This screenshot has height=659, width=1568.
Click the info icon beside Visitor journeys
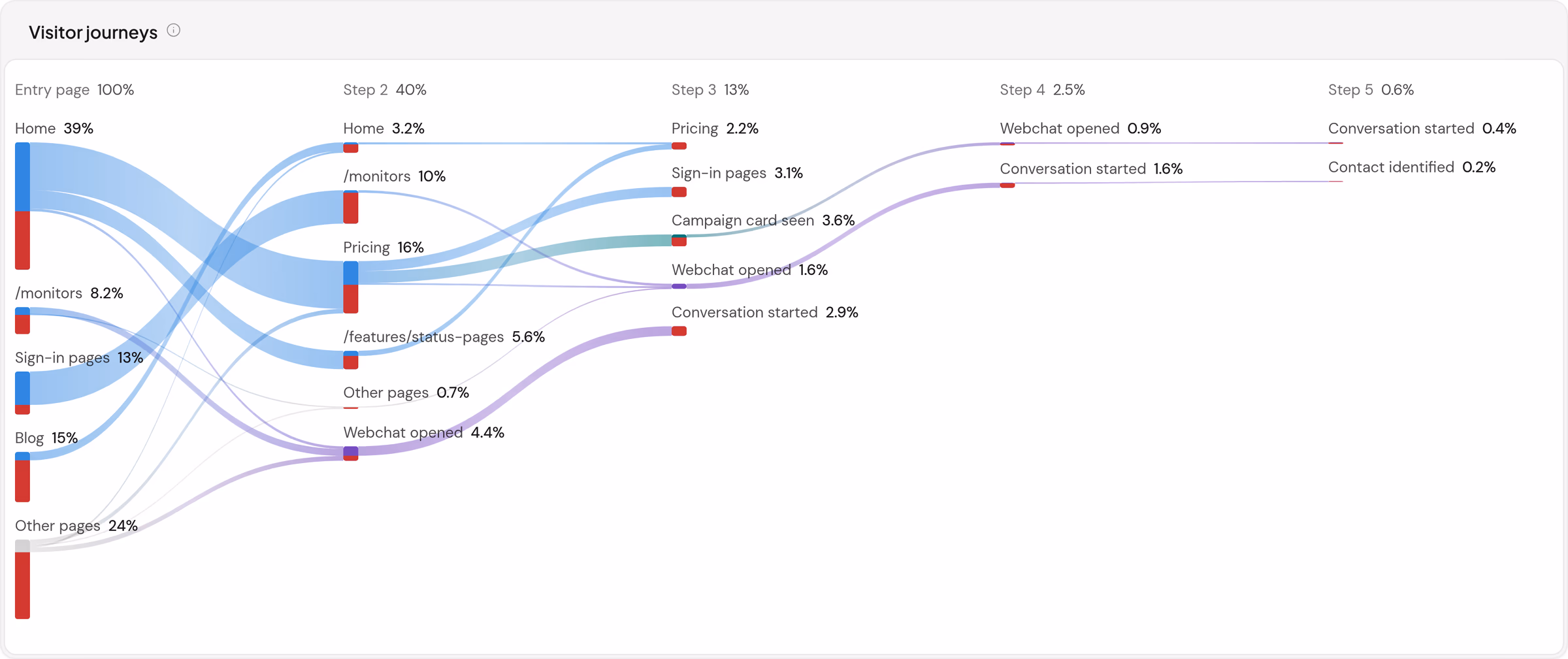[173, 30]
